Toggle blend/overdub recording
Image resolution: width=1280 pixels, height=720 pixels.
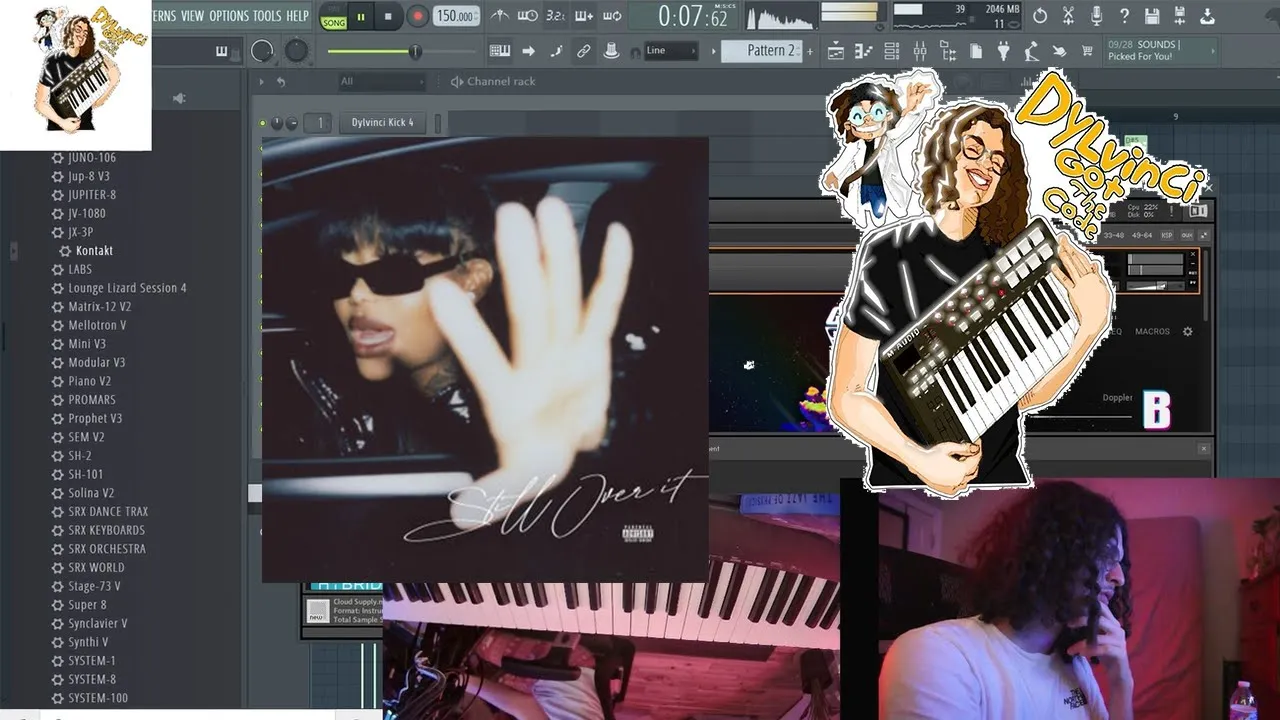[584, 16]
